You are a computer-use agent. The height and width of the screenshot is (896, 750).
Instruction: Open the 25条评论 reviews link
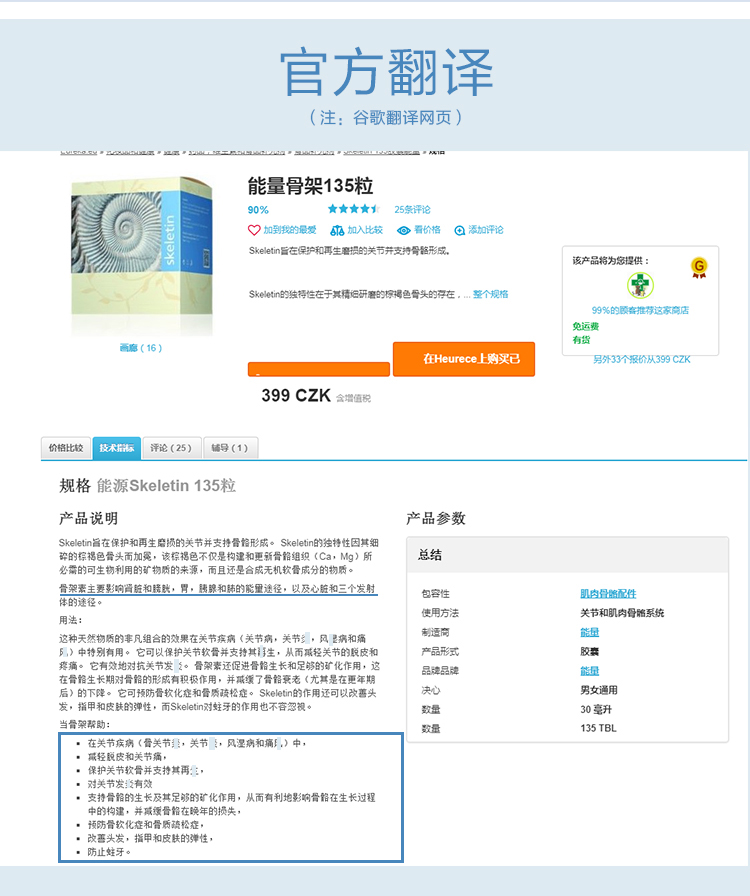pos(412,210)
